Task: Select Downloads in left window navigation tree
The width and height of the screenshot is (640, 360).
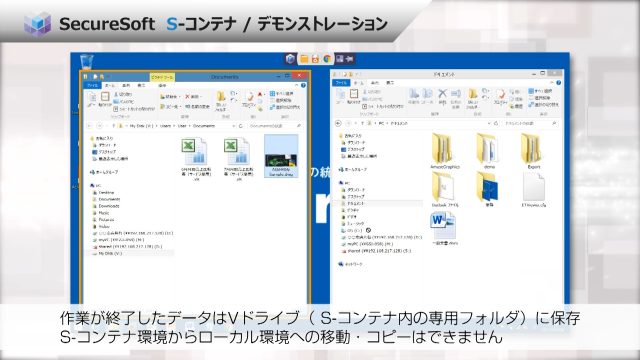Action: [x=109, y=206]
